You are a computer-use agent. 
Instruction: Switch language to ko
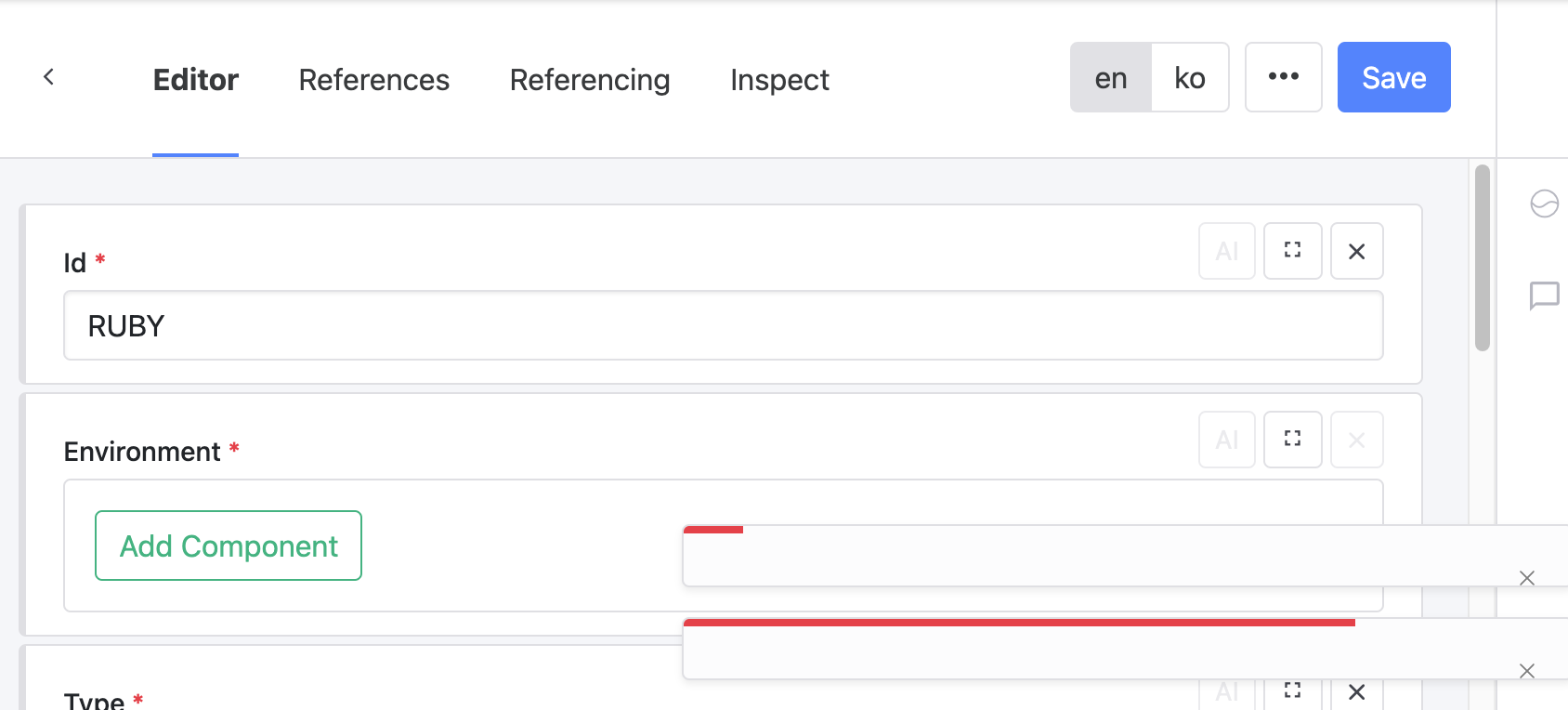[1190, 77]
